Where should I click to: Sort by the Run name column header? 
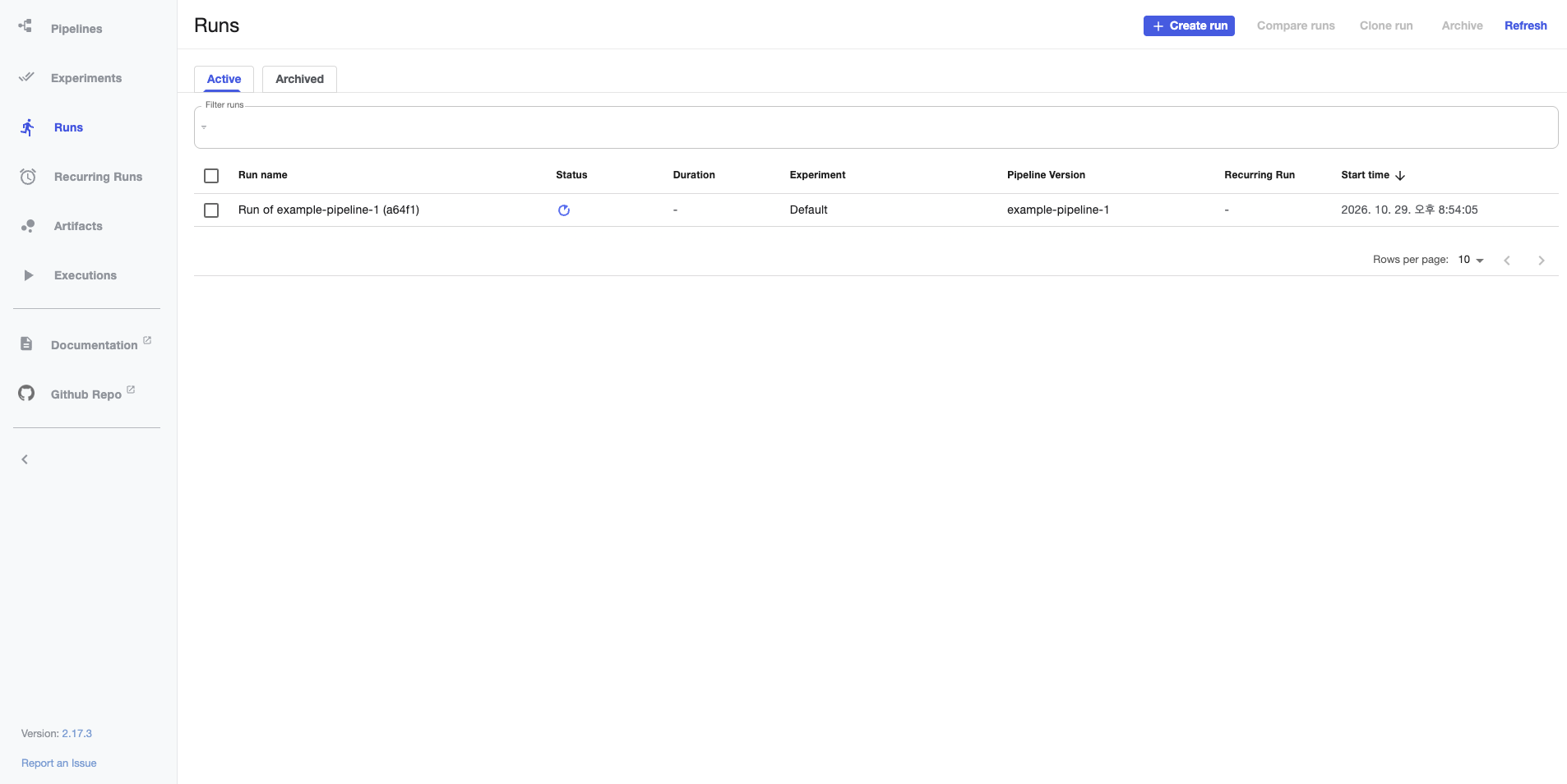(x=262, y=175)
